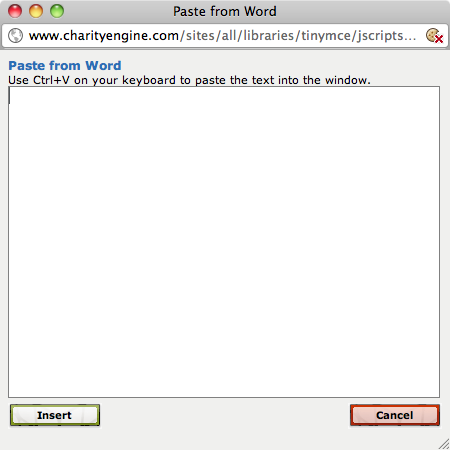
Task: Focus the large paste text area
Action: tap(224, 242)
